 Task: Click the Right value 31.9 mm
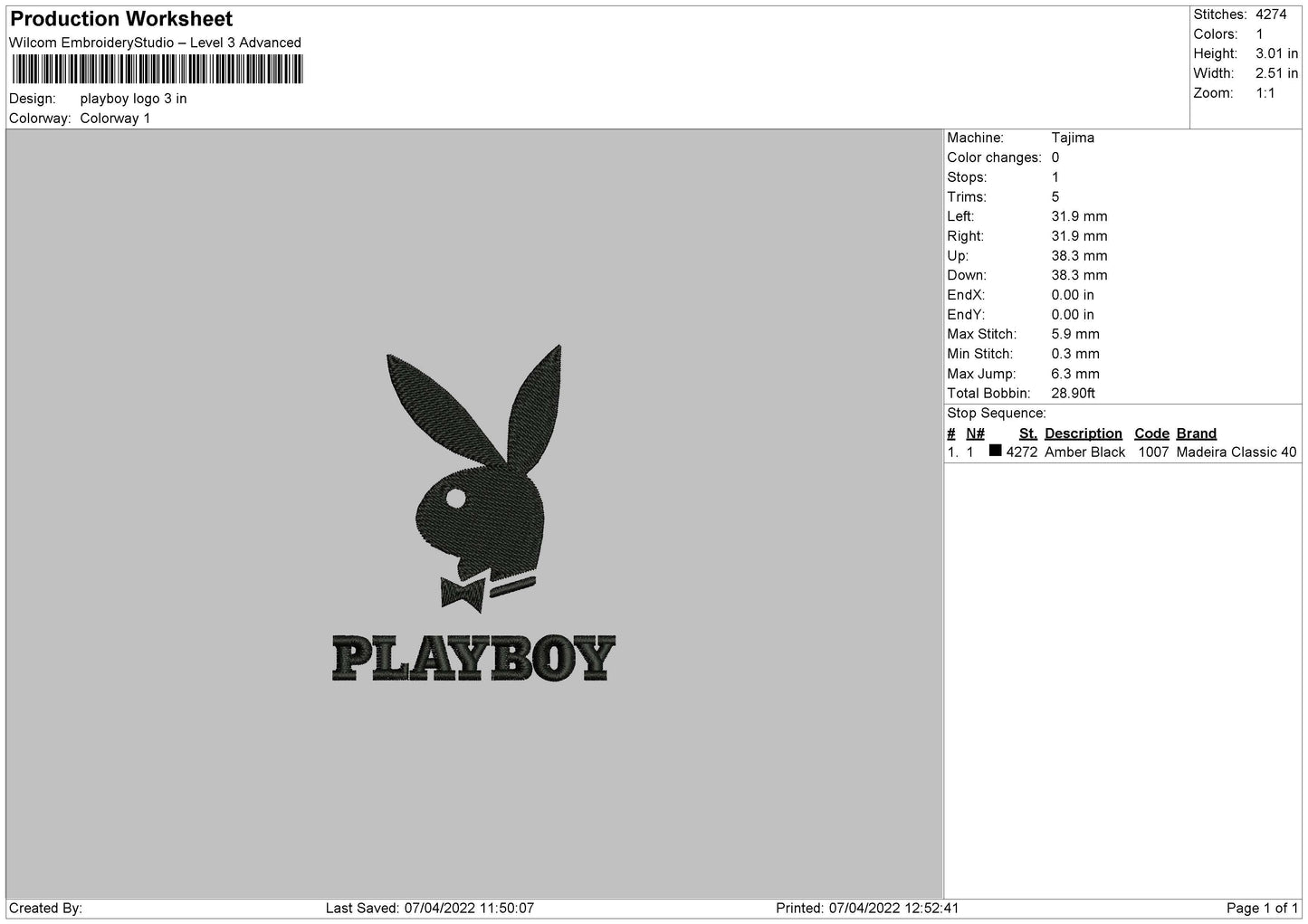tap(1080, 236)
